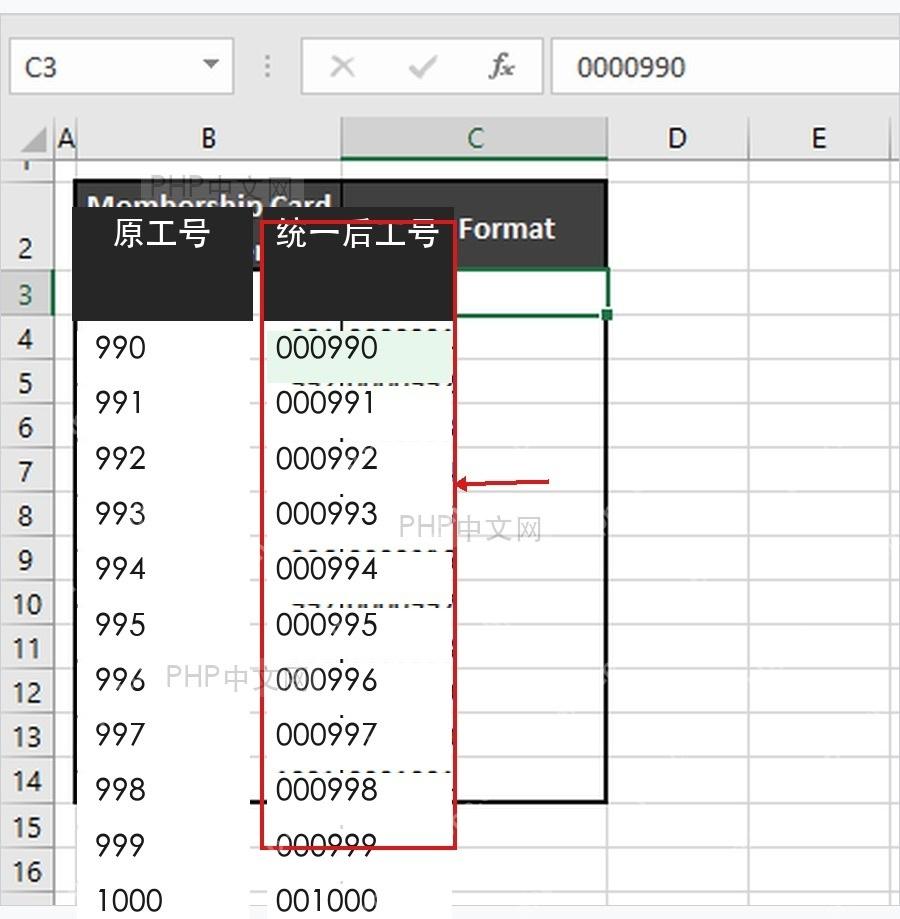Select row 16 header
Image resolution: width=900 pixels, height=919 pixels.
[26, 870]
